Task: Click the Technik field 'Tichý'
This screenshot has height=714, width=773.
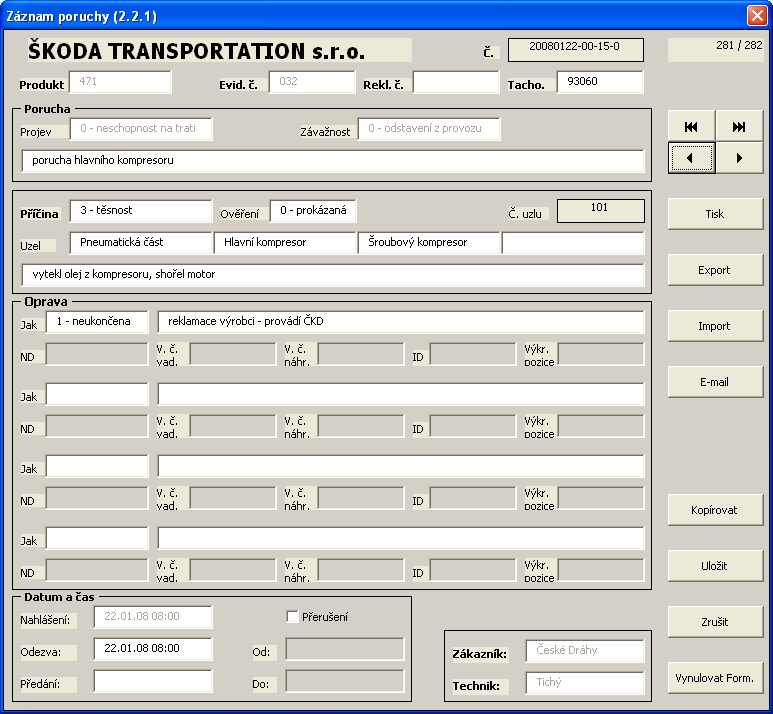Action: [585, 683]
